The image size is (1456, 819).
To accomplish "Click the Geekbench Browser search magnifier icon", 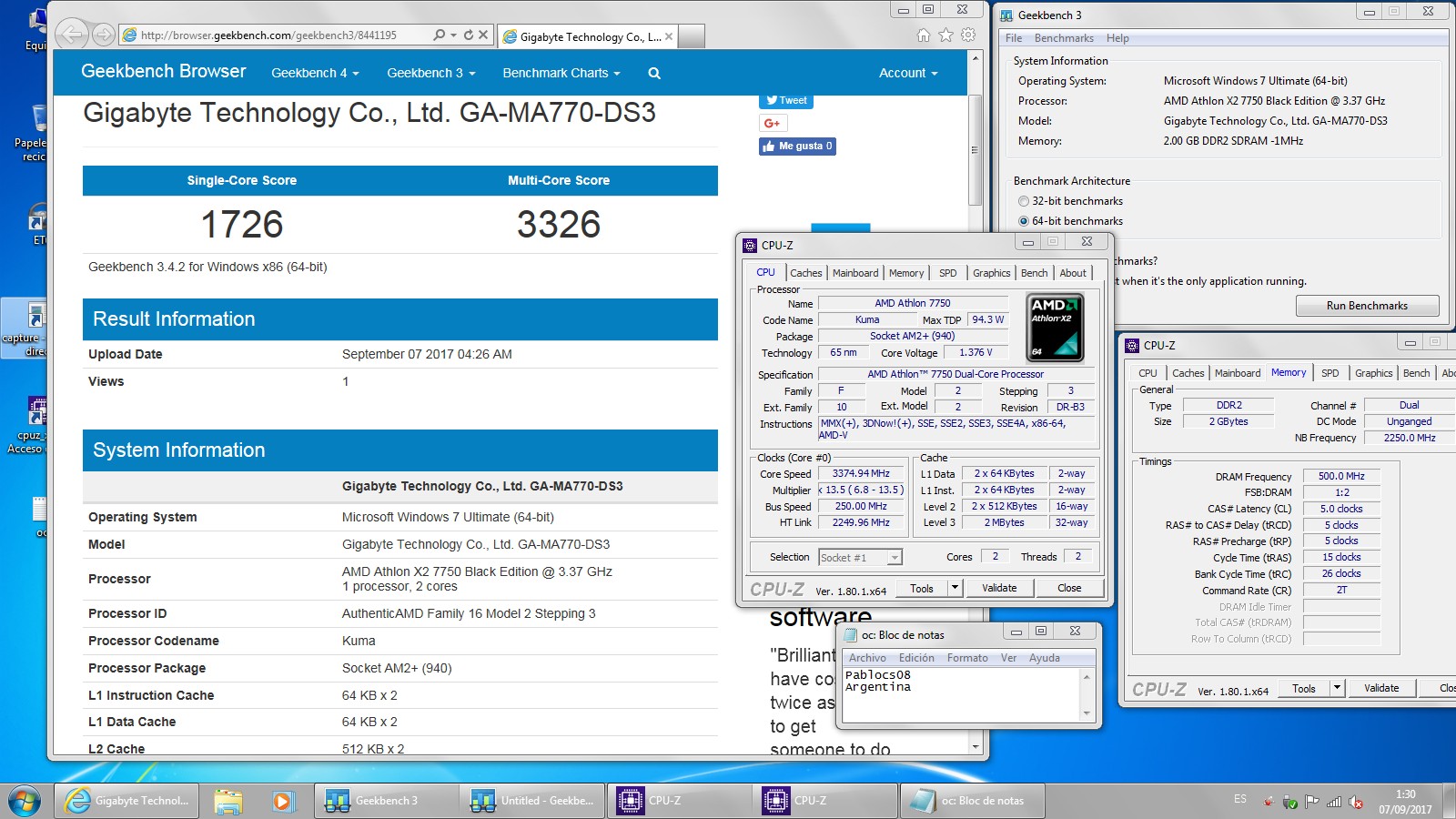I will (x=654, y=73).
